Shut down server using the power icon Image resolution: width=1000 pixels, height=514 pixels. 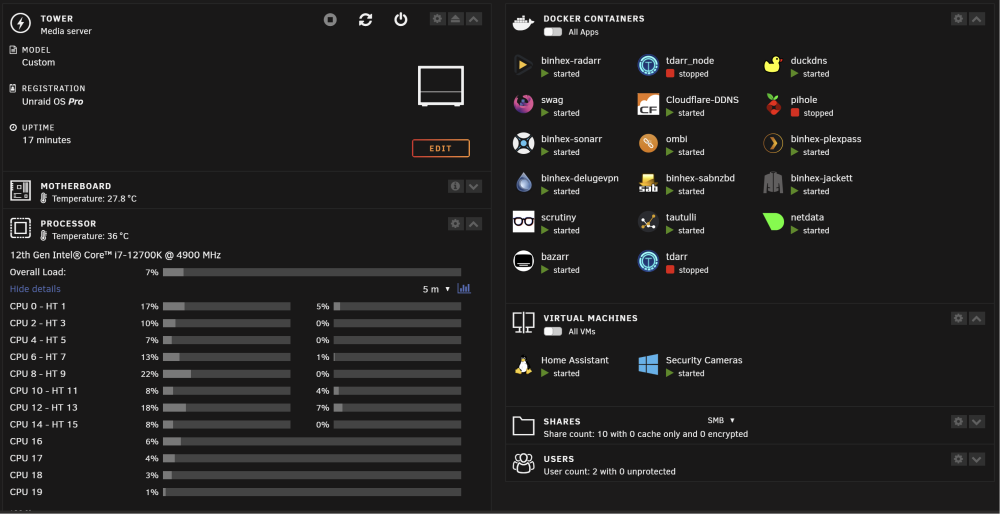pyautogui.click(x=401, y=20)
